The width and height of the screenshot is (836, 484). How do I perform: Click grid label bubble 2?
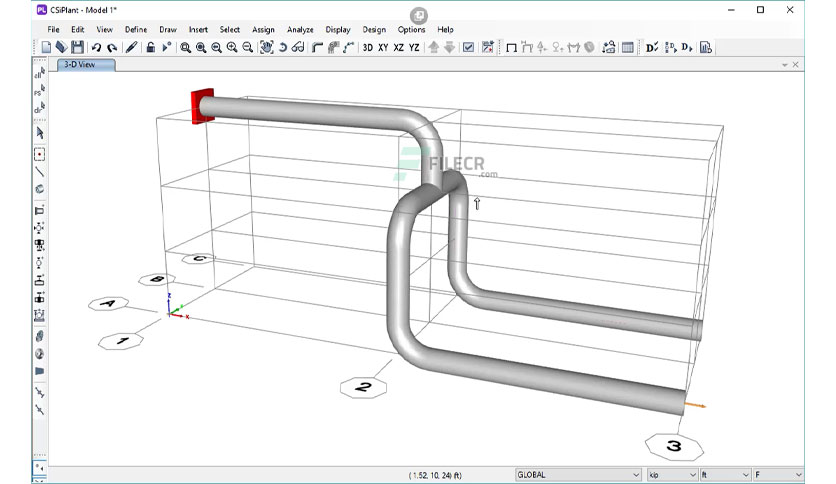point(364,387)
